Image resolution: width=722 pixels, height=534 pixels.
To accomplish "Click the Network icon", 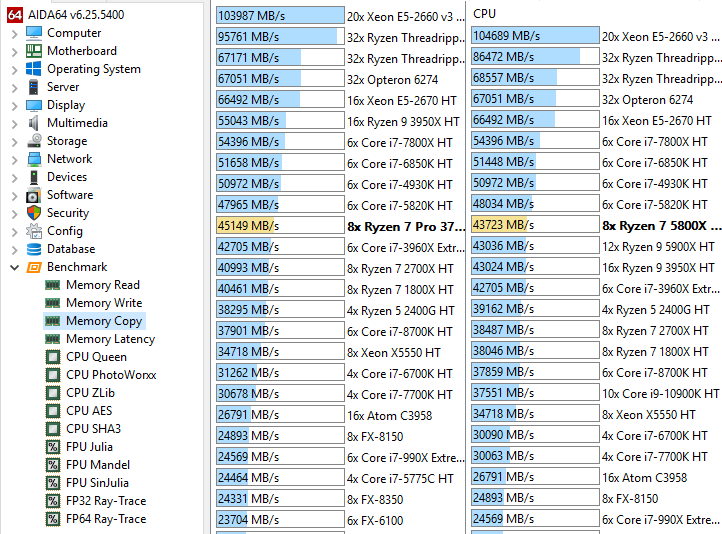I will point(34,159).
